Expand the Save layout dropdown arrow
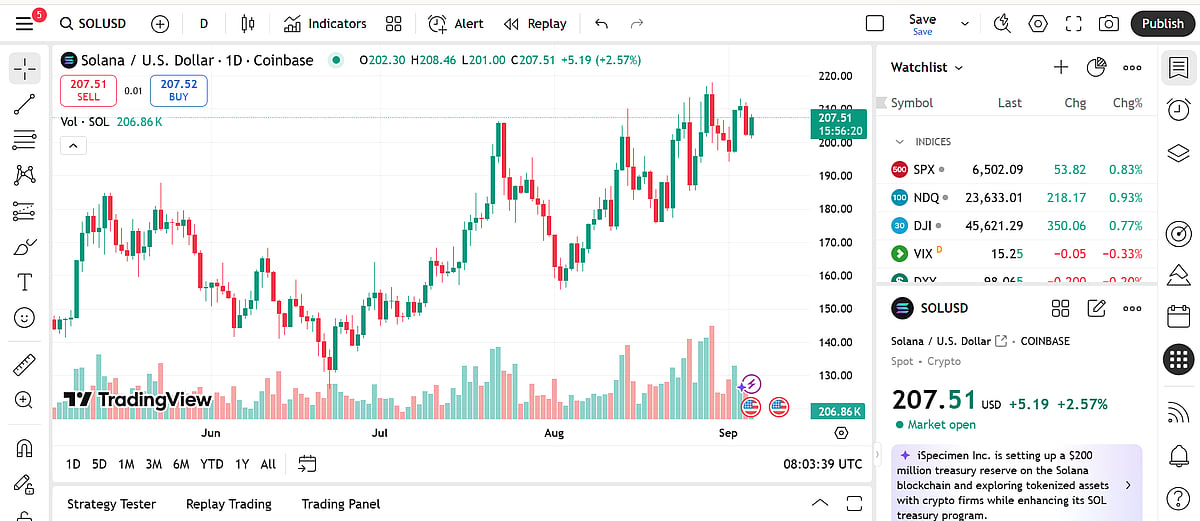Image resolution: width=1200 pixels, height=521 pixels. (x=965, y=23)
